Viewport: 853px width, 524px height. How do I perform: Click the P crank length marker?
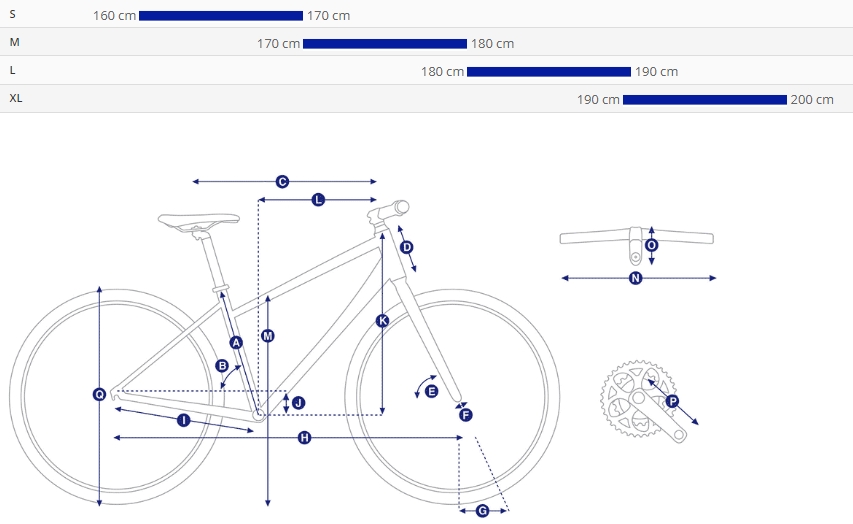673,402
